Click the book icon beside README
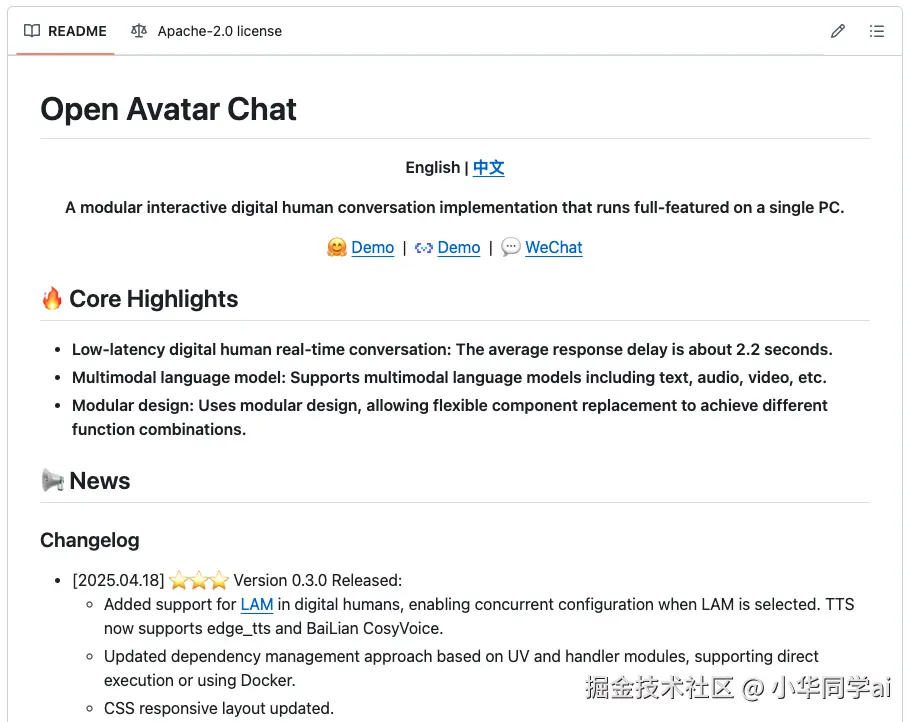This screenshot has width=912, height=722. 32,31
